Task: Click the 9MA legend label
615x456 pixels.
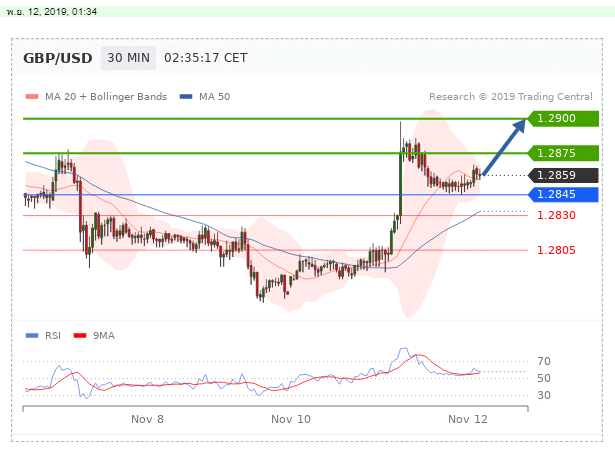Action: coord(104,336)
